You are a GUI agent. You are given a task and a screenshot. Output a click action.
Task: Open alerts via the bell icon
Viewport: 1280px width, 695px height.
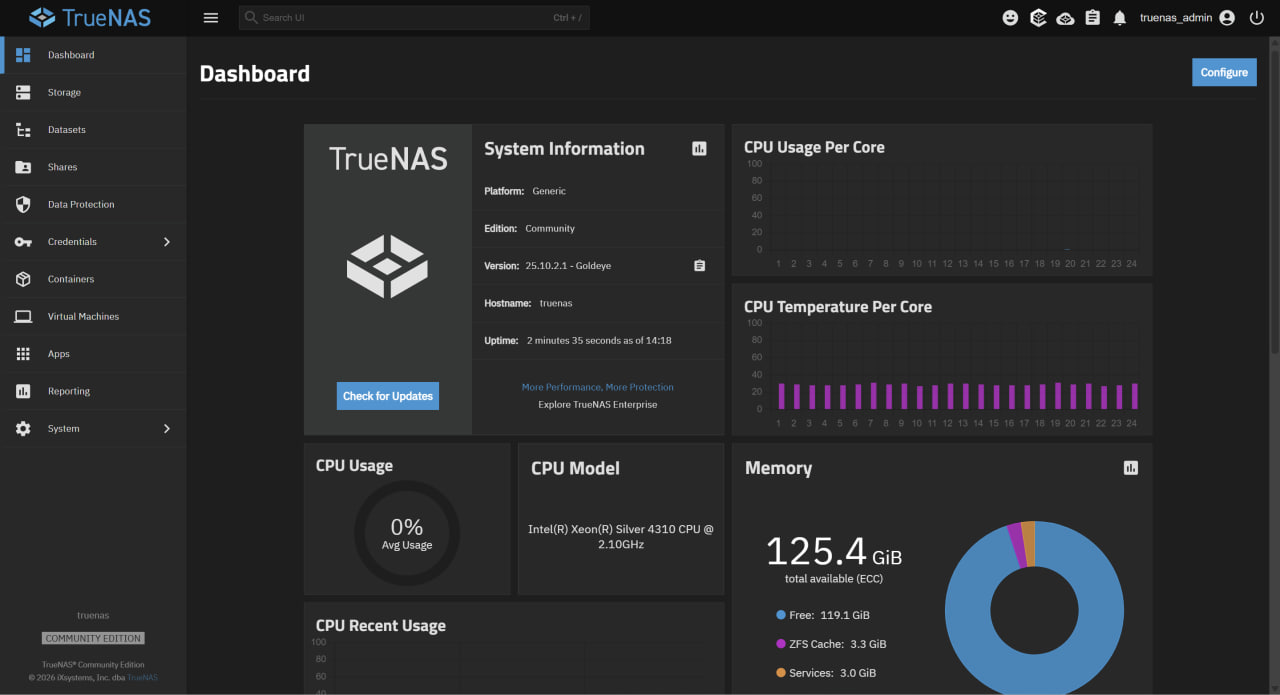click(1119, 17)
